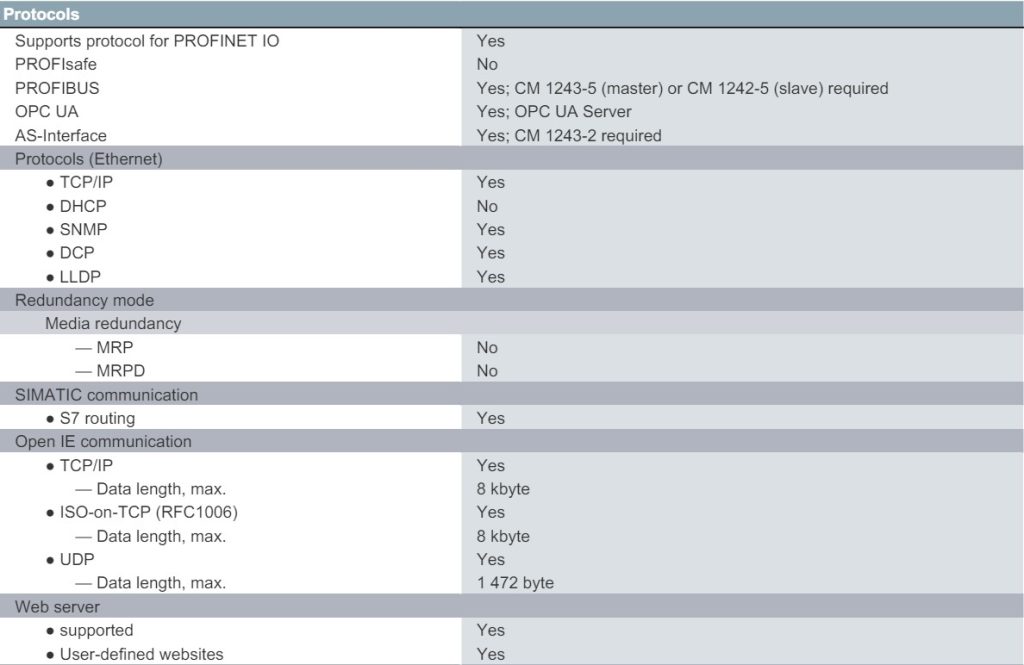1024x665 pixels.
Task: Select the 1 472 byte value
Action: [x=515, y=583]
